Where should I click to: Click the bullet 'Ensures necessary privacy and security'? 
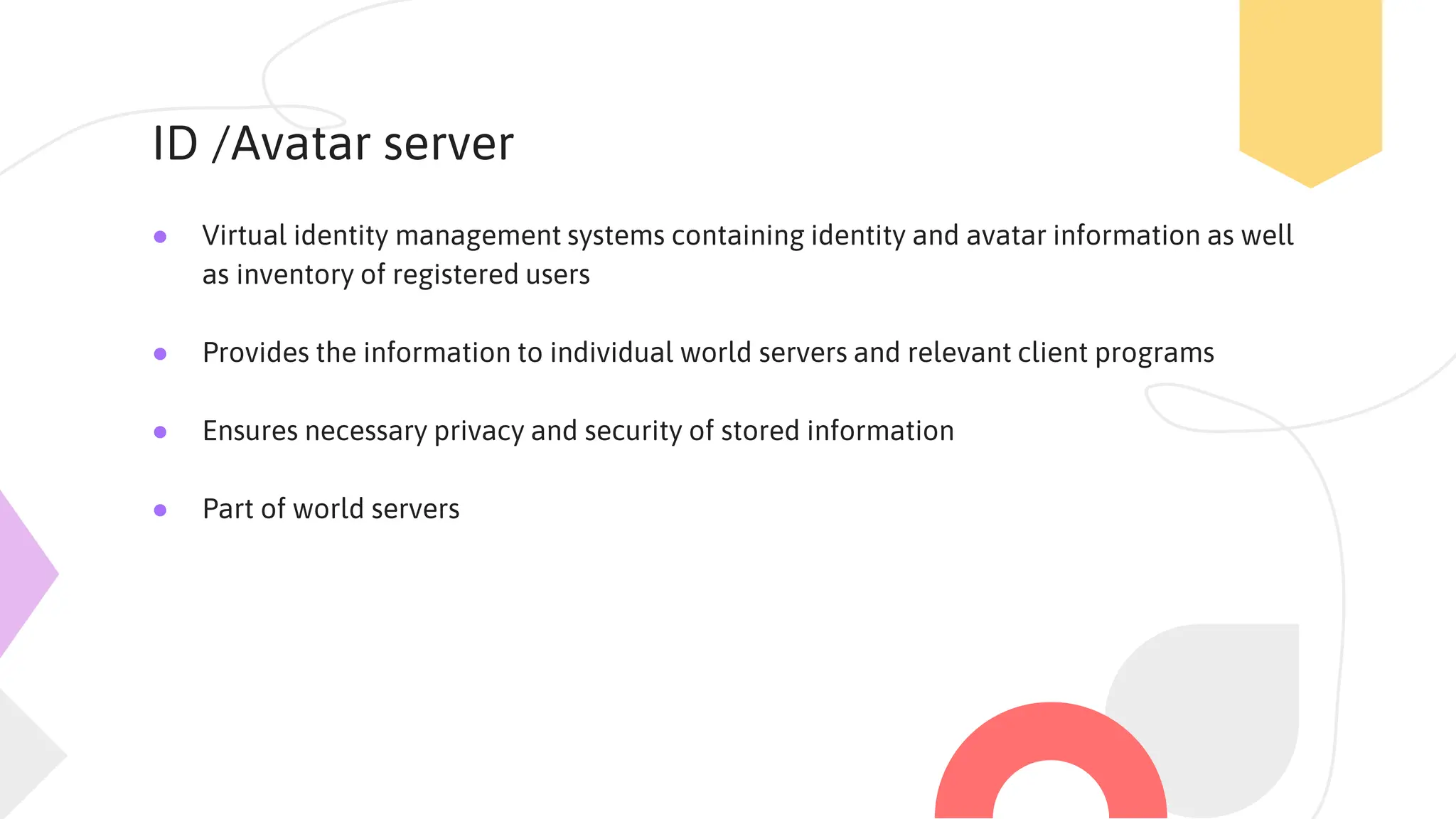pos(578,432)
